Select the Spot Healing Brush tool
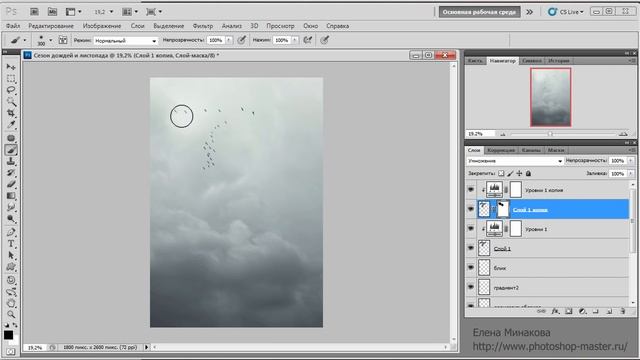640x360 pixels. tap(11, 138)
